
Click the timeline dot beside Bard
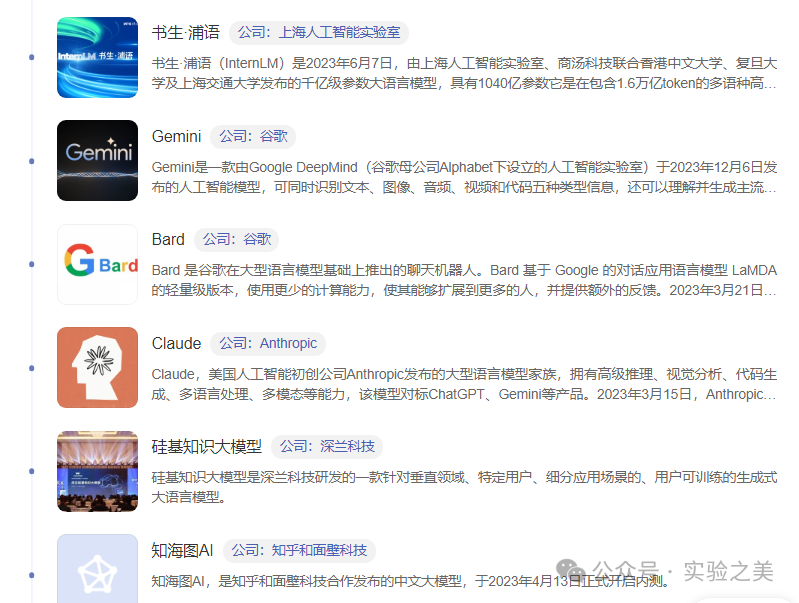32,264
